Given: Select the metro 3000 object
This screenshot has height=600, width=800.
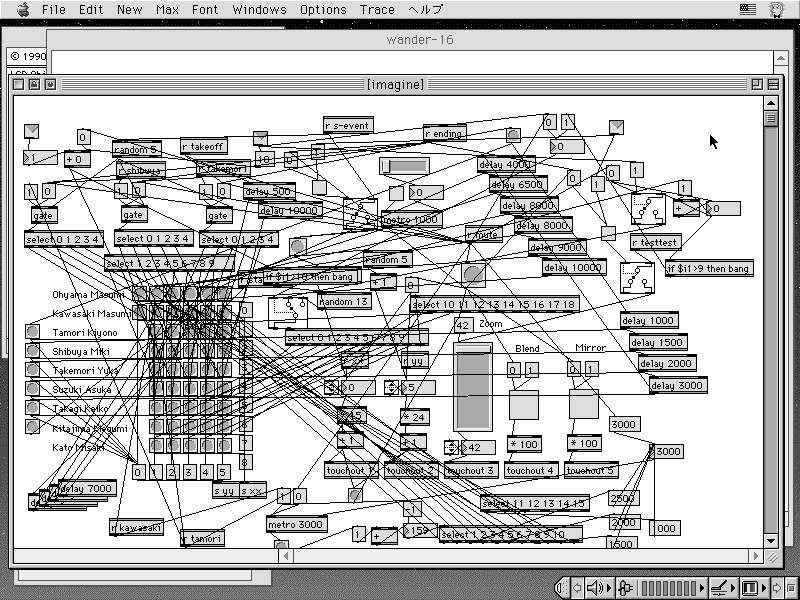Looking at the screenshot, I should tap(296, 524).
